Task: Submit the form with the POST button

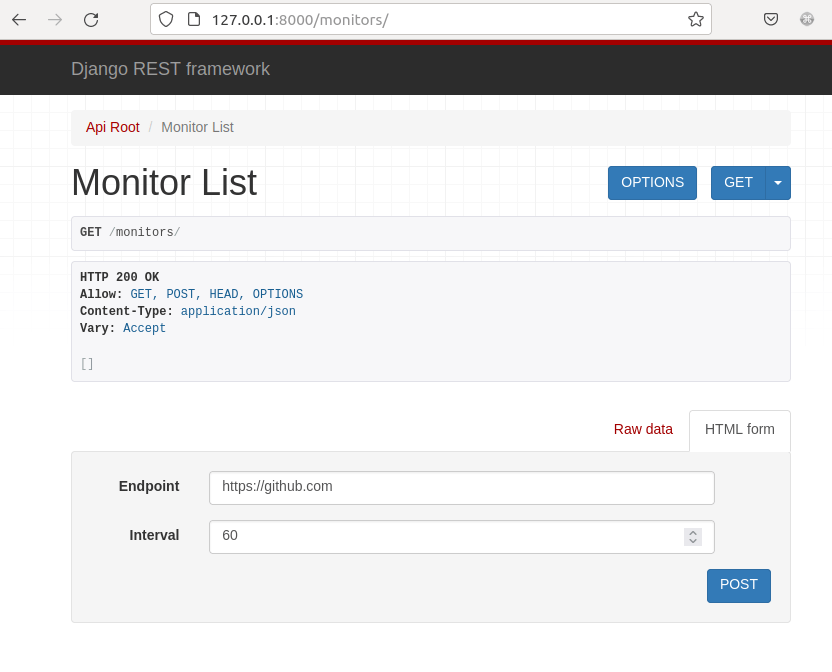Action: tap(738, 585)
